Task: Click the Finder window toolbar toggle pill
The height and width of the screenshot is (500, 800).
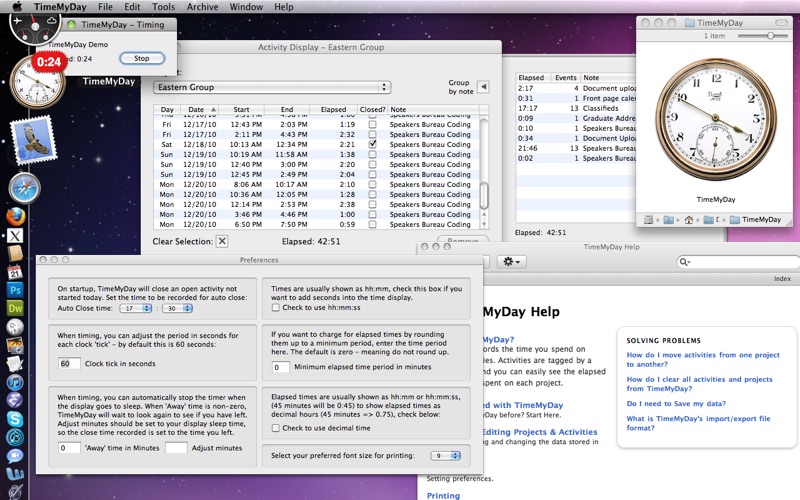Action: [x=781, y=22]
